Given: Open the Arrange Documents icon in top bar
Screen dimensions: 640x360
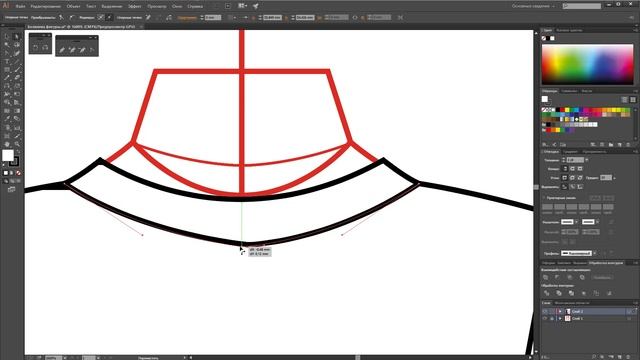Looking at the screenshot, I should 242,6.
